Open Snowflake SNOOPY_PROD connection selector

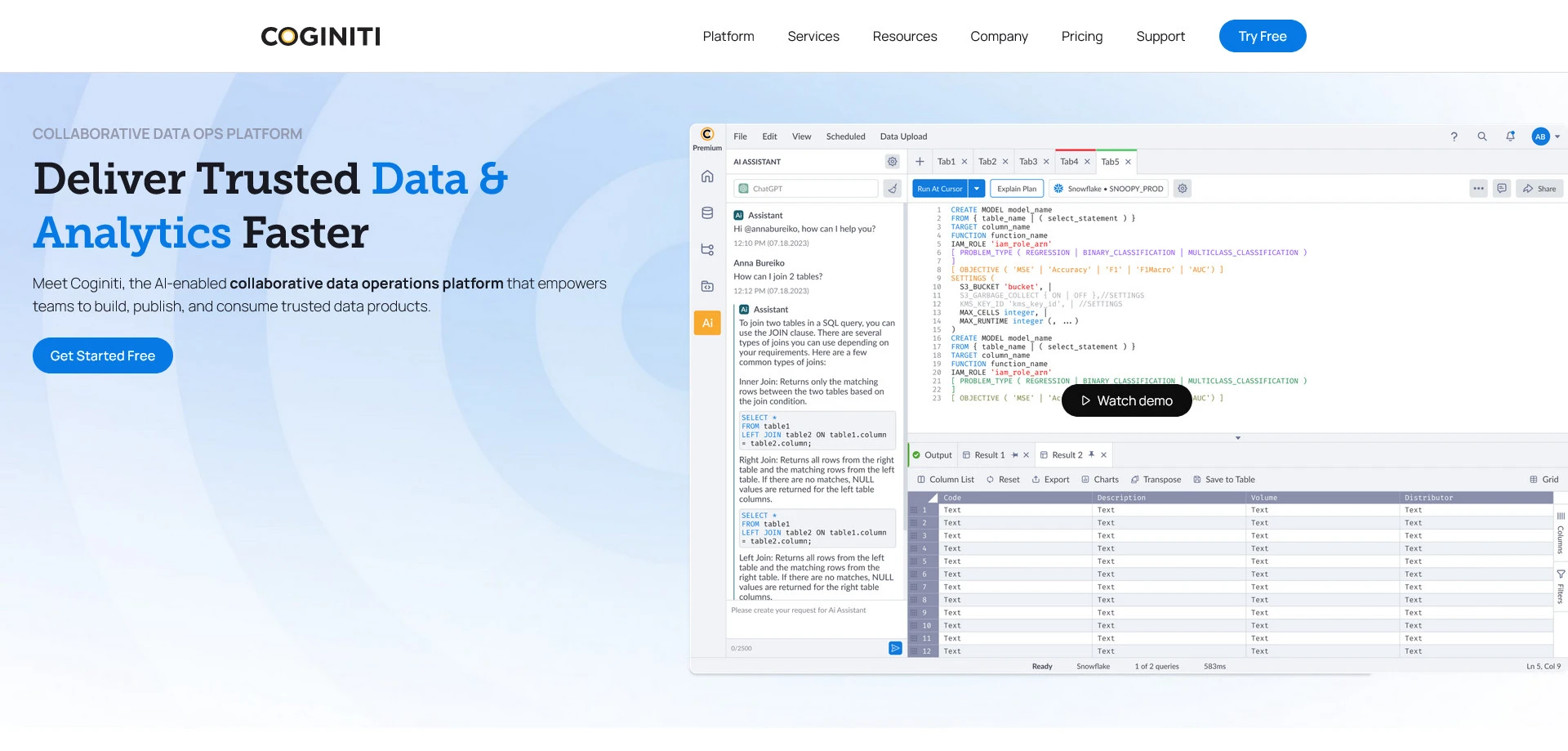[x=1108, y=189]
